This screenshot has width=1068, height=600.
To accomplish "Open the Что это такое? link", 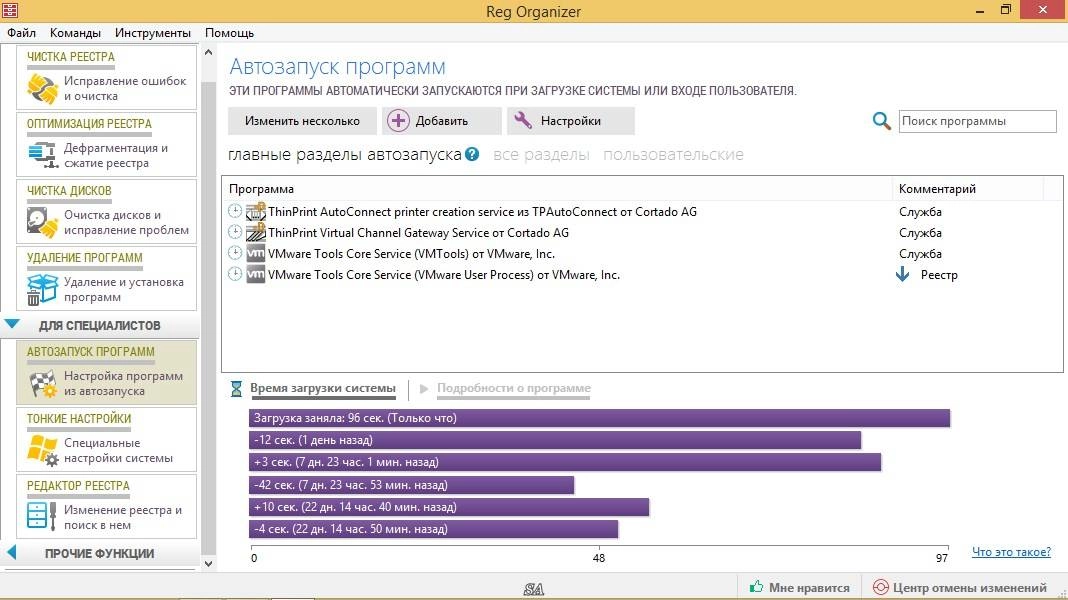I will [1011, 552].
